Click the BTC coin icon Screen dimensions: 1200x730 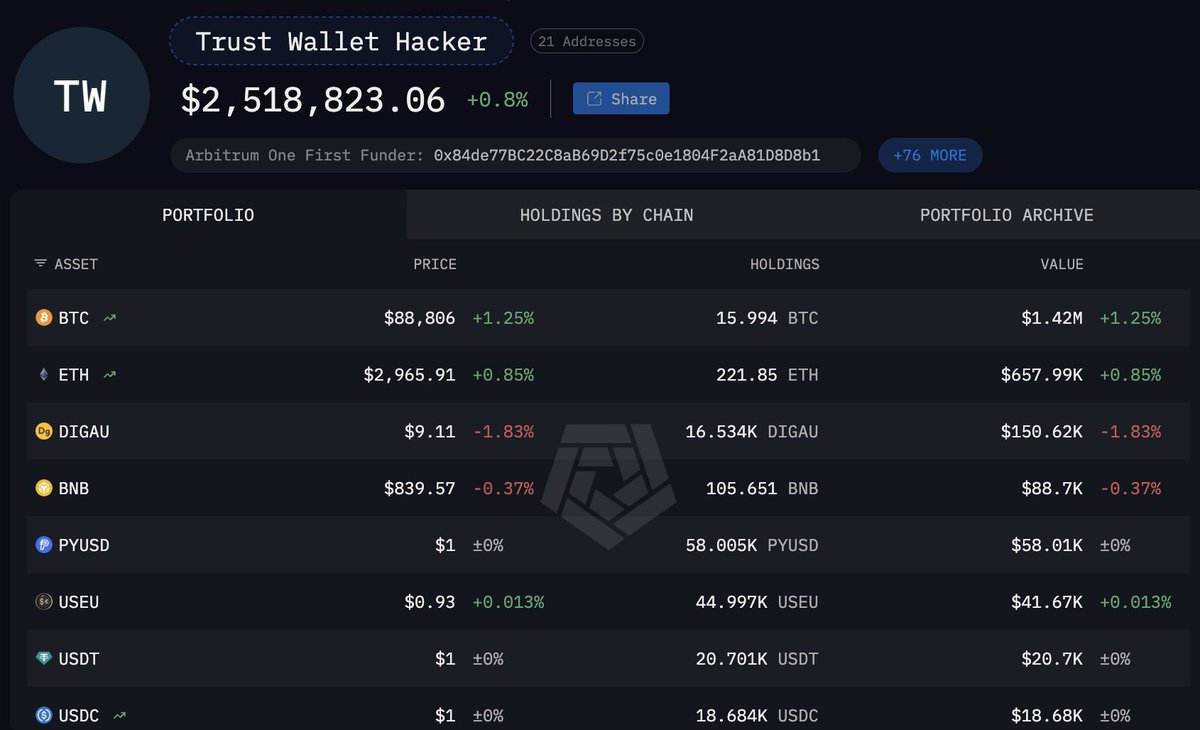pos(43,318)
